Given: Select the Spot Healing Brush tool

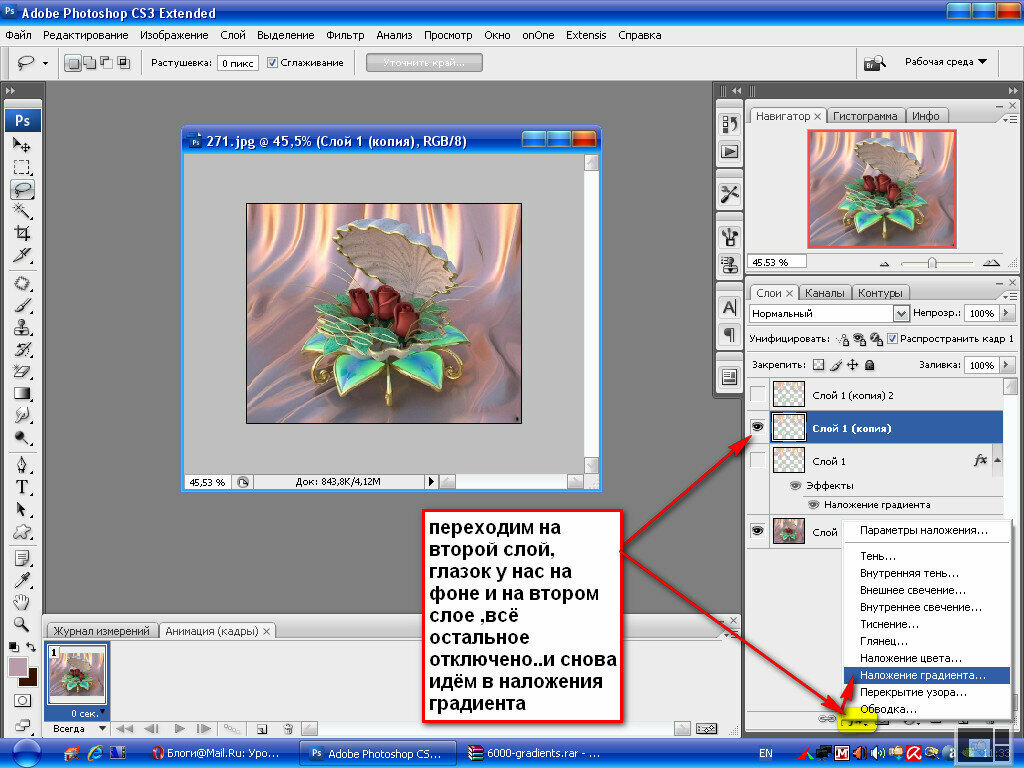Looking at the screenshot, I should point(22,283).
